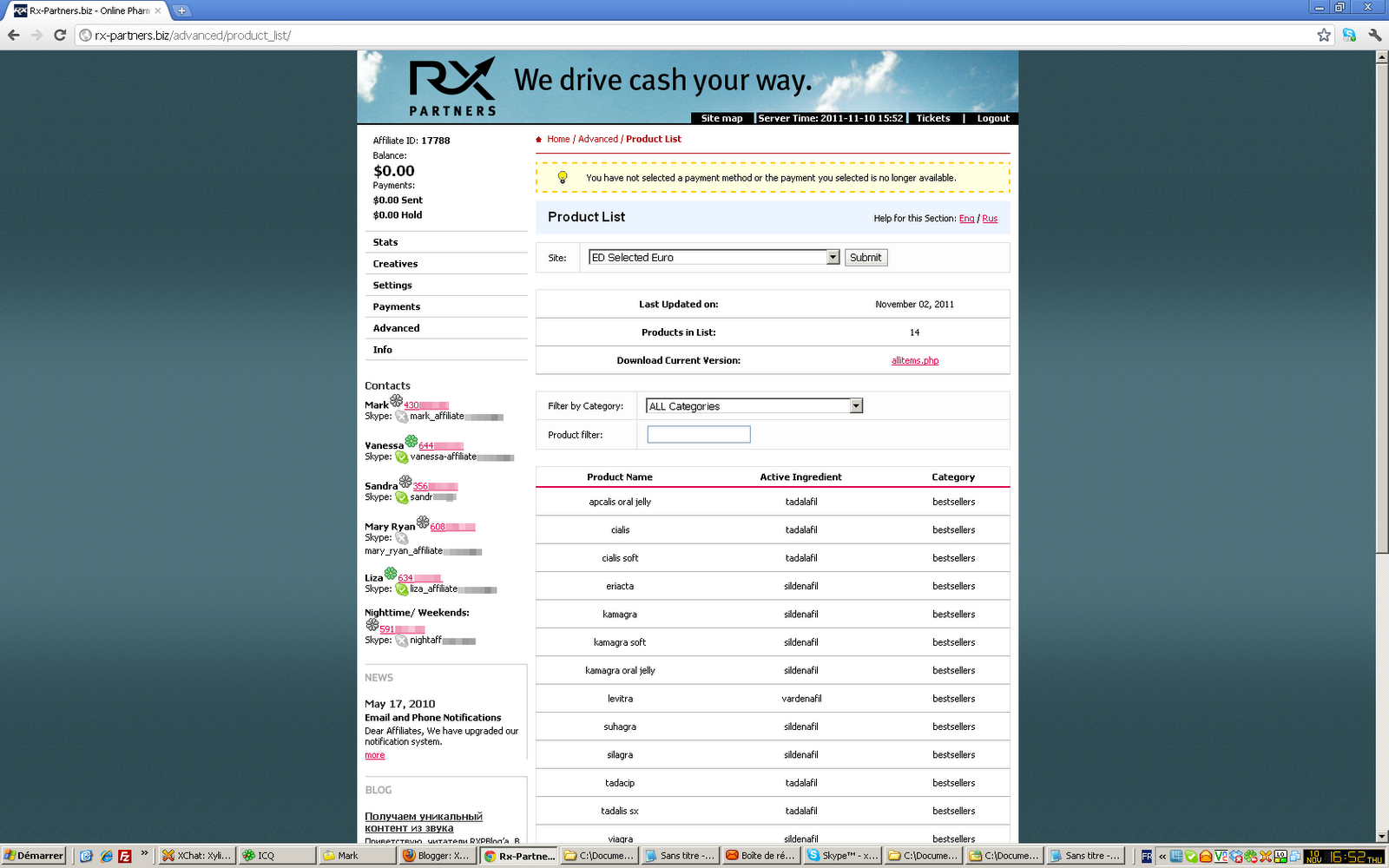
Task: Click the page scrollbar's down arrow
Action: 1382,837
